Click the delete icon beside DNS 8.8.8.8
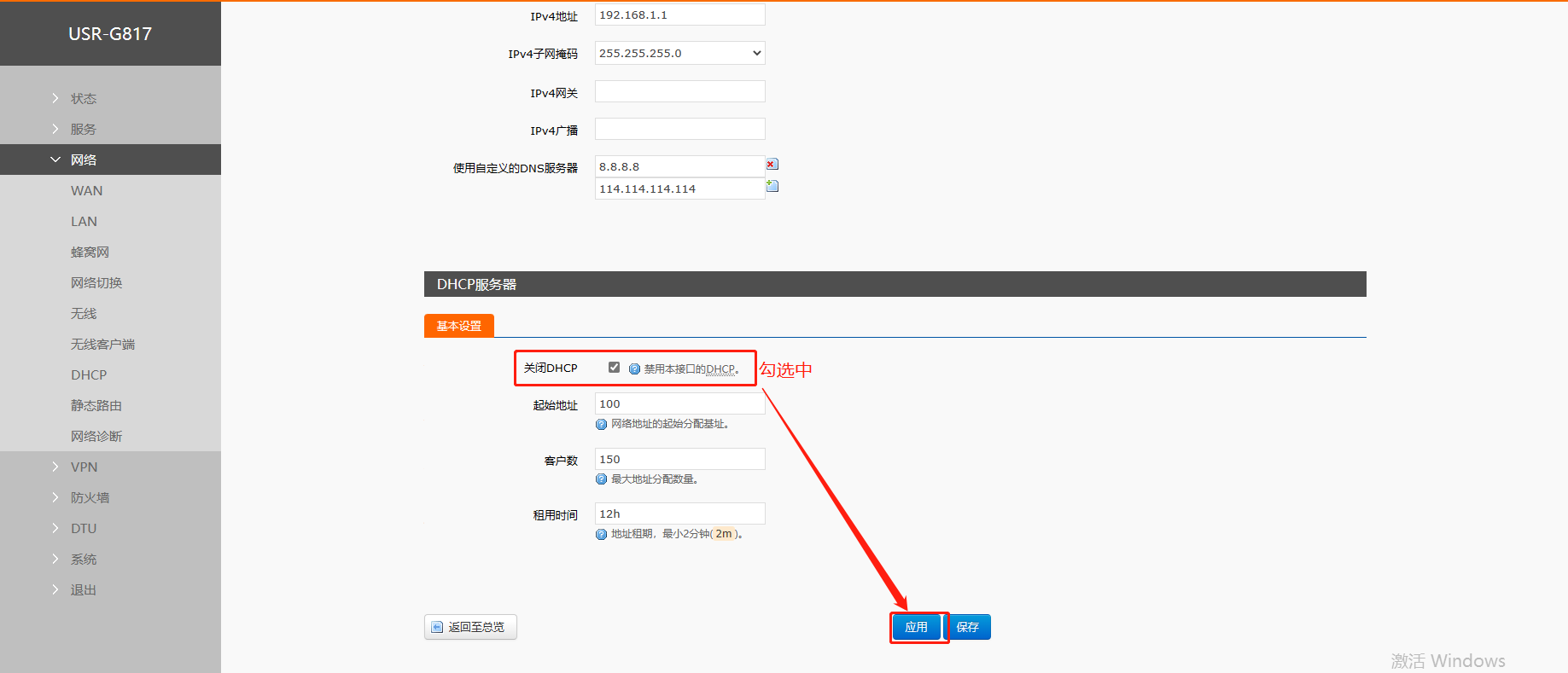1568x673 pixels. (772, 165)
